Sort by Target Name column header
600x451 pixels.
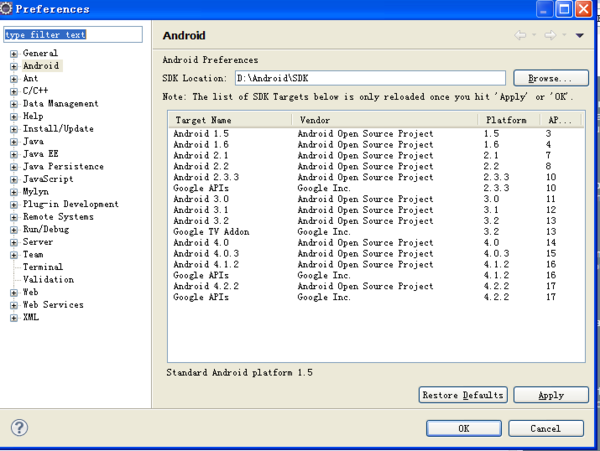tap(231, 120)
